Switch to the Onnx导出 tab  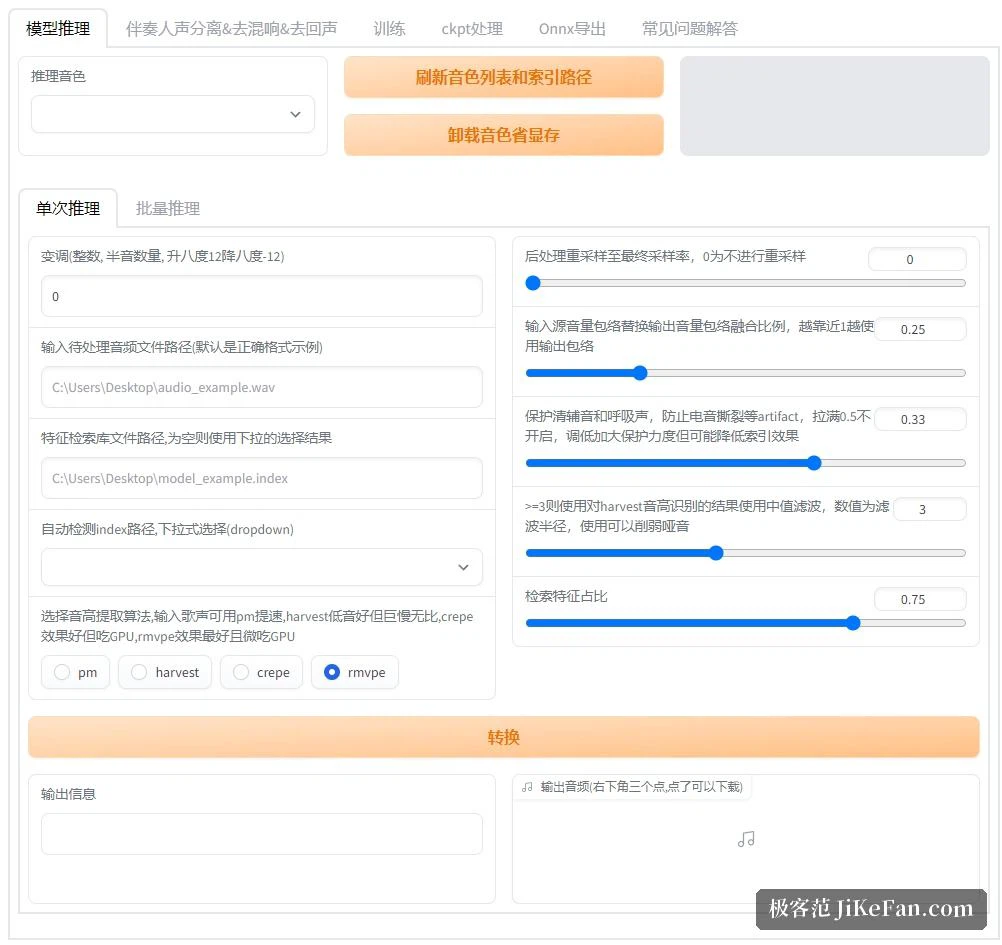(x=572, y=29)
